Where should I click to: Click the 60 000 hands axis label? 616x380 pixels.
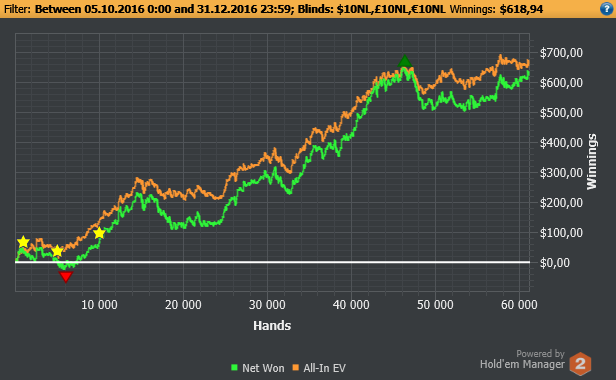pos(519,305)
